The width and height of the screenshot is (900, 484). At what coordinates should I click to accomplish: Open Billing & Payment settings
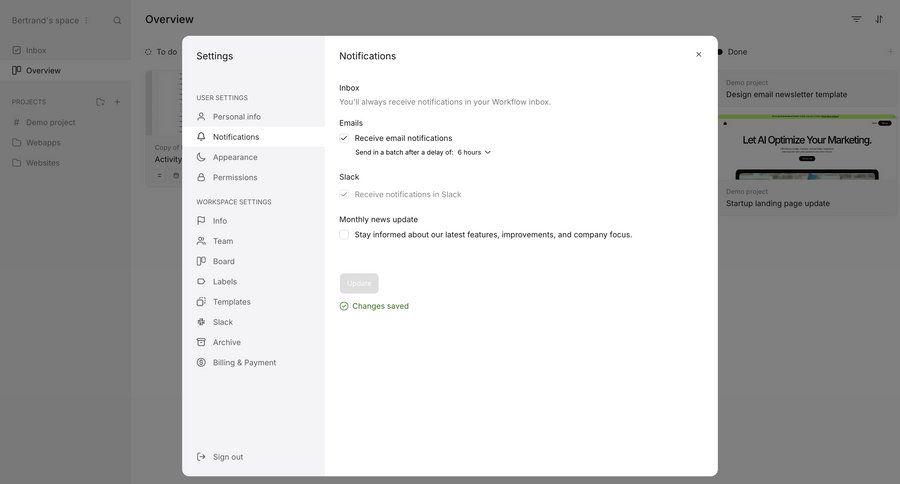pos(244,362)
